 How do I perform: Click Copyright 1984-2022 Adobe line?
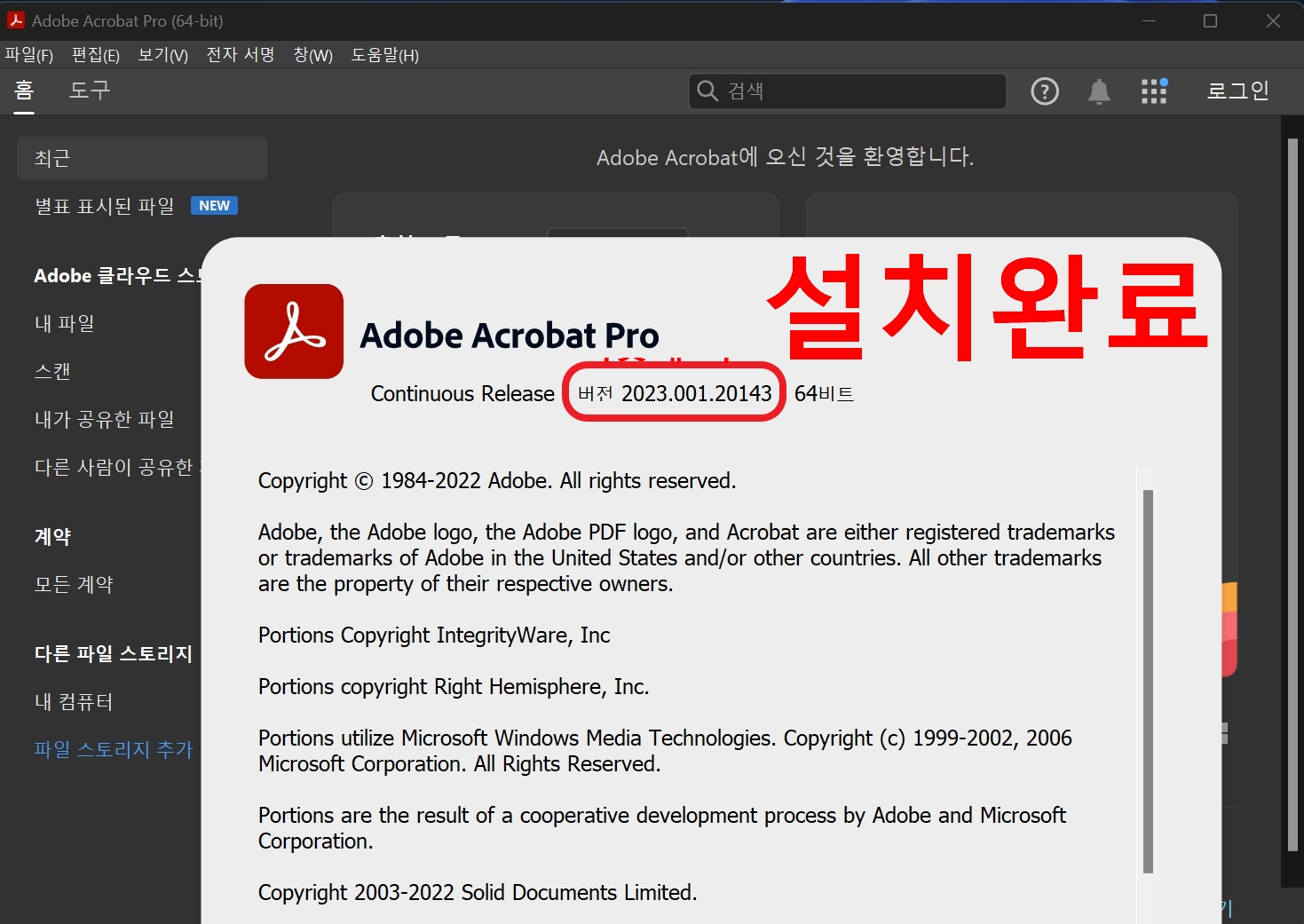point(497,481)
